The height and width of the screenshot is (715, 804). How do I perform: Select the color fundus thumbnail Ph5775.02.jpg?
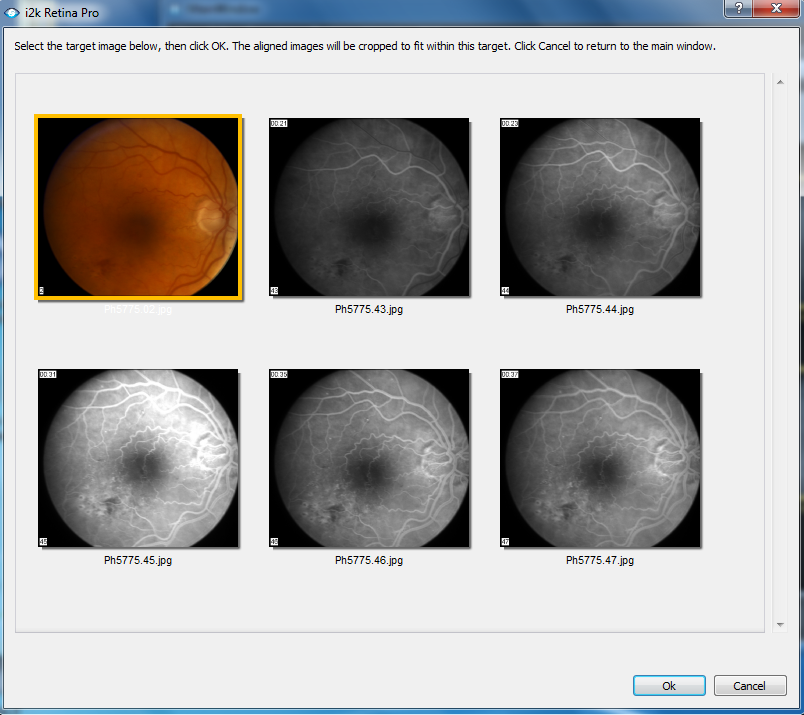[x=138, y=207]
